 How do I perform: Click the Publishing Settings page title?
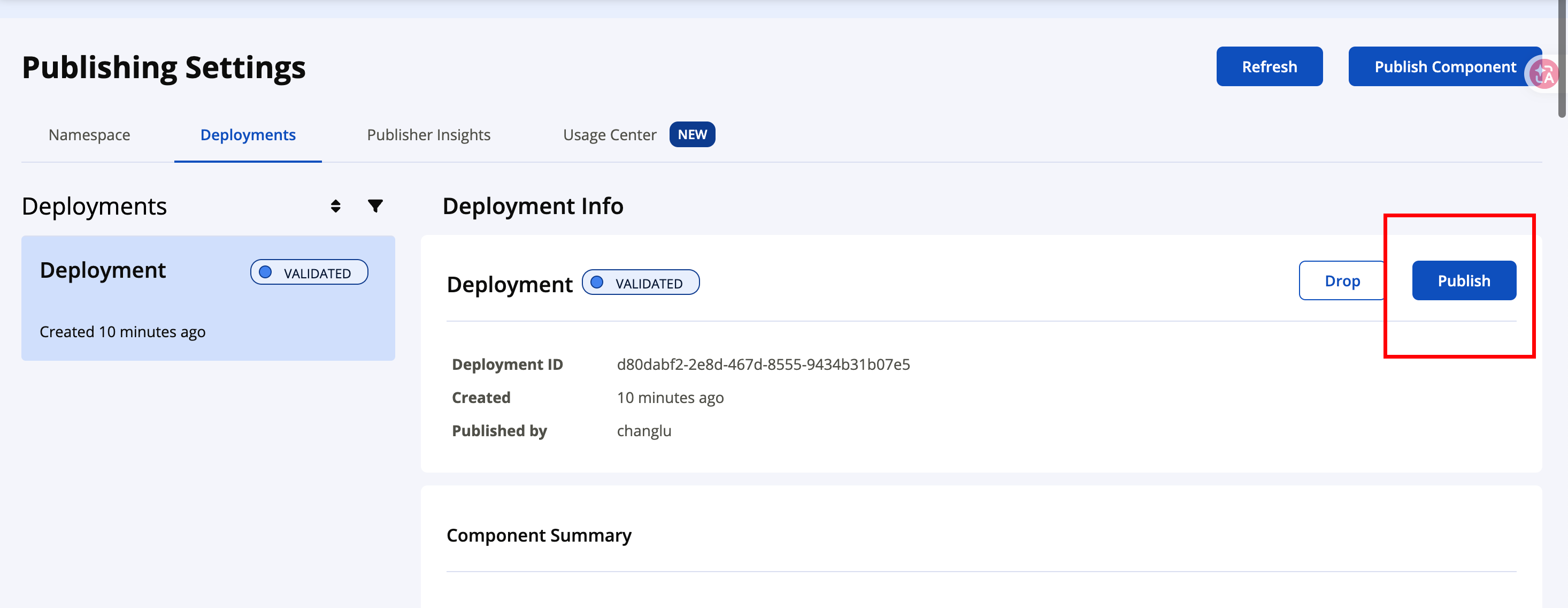[x=164, y=67]
